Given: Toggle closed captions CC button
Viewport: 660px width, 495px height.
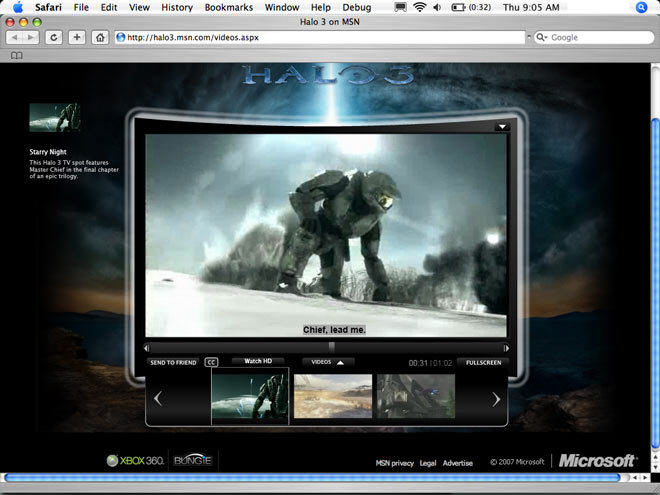Looking at the screenshot, I should (x=211, y=362).
